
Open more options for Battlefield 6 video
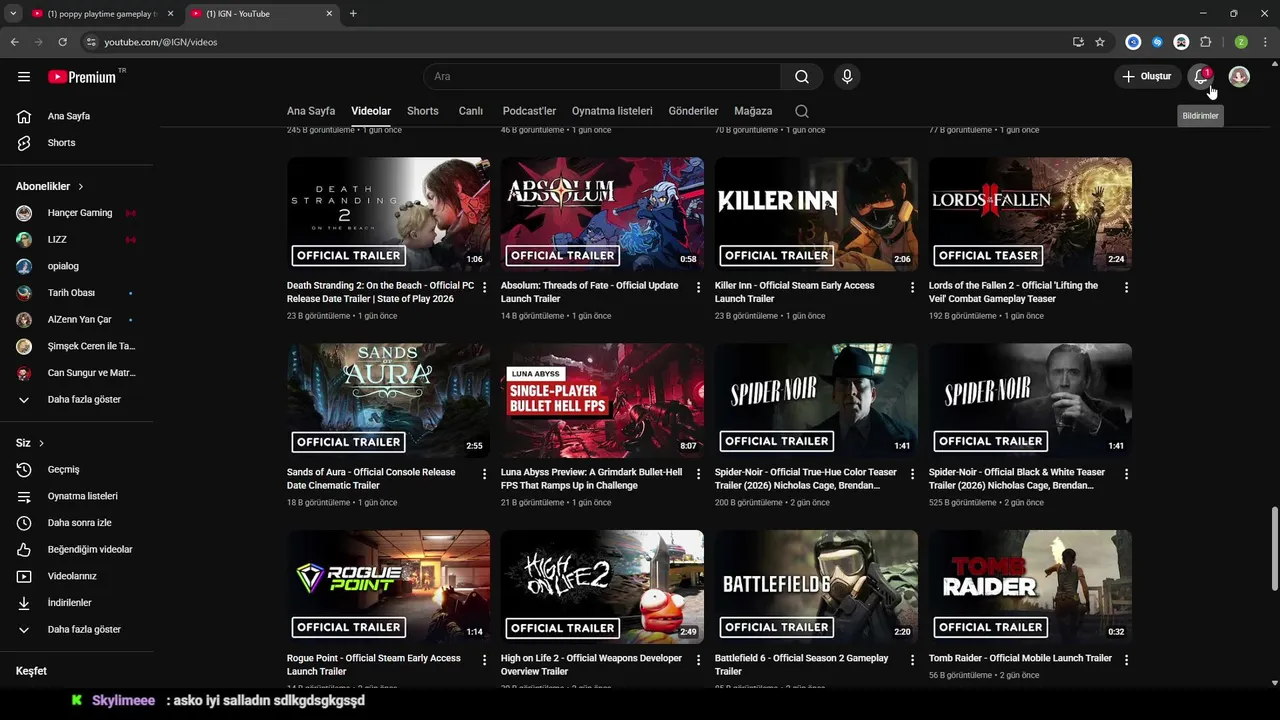(x=912, y=660)
